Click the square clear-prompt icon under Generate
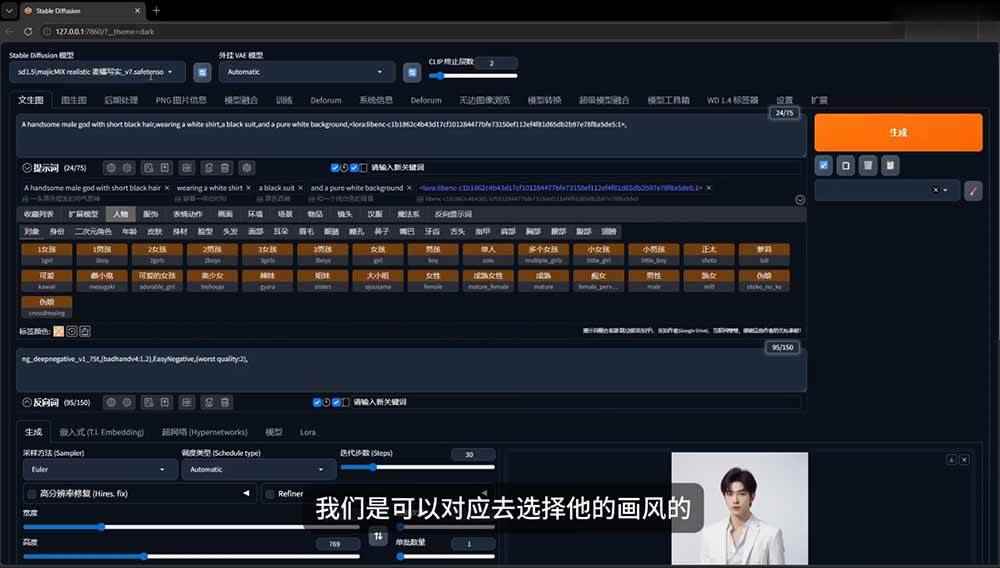 [846, 165]
